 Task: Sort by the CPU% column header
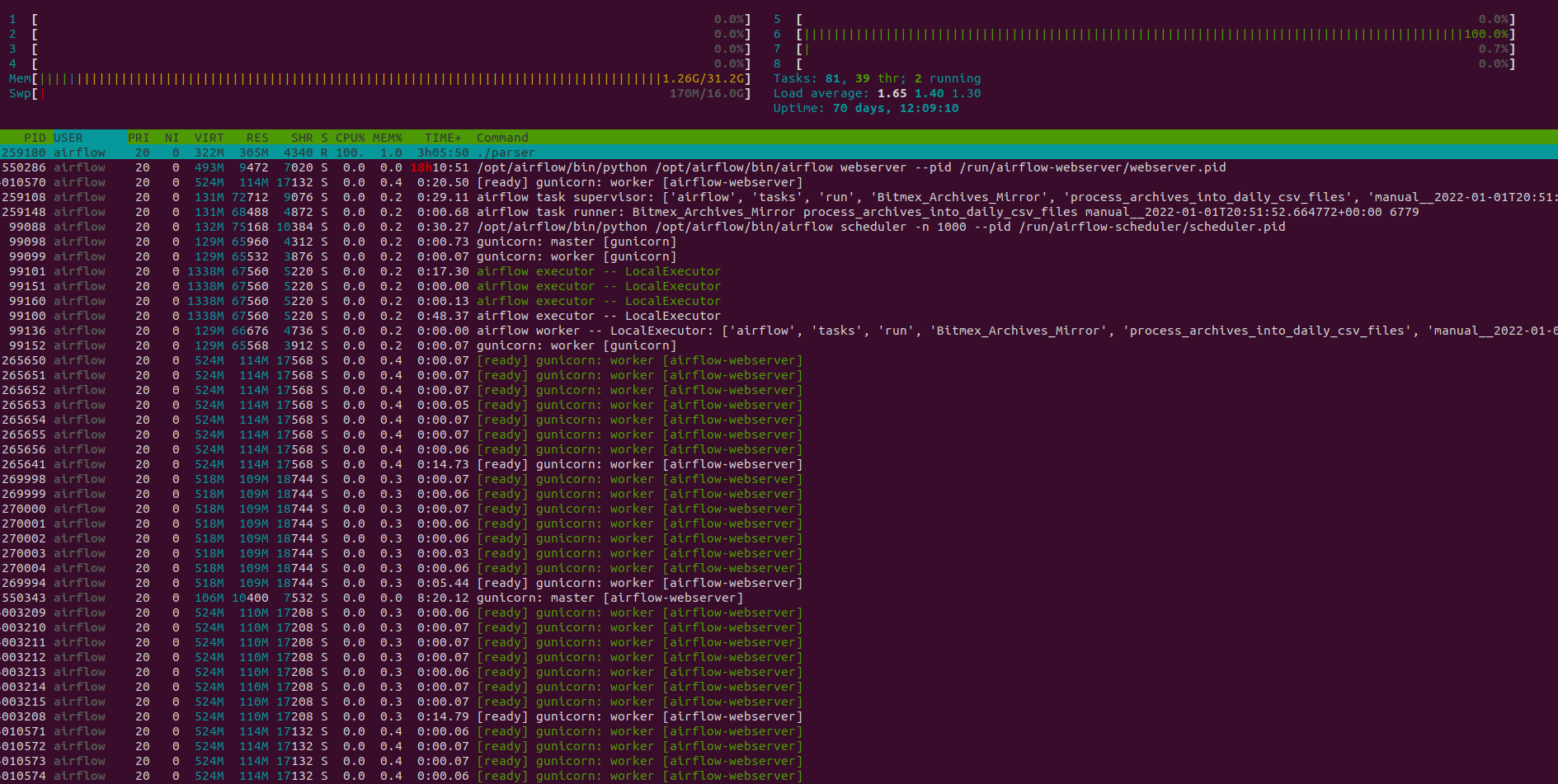click(x=351, y=138)
